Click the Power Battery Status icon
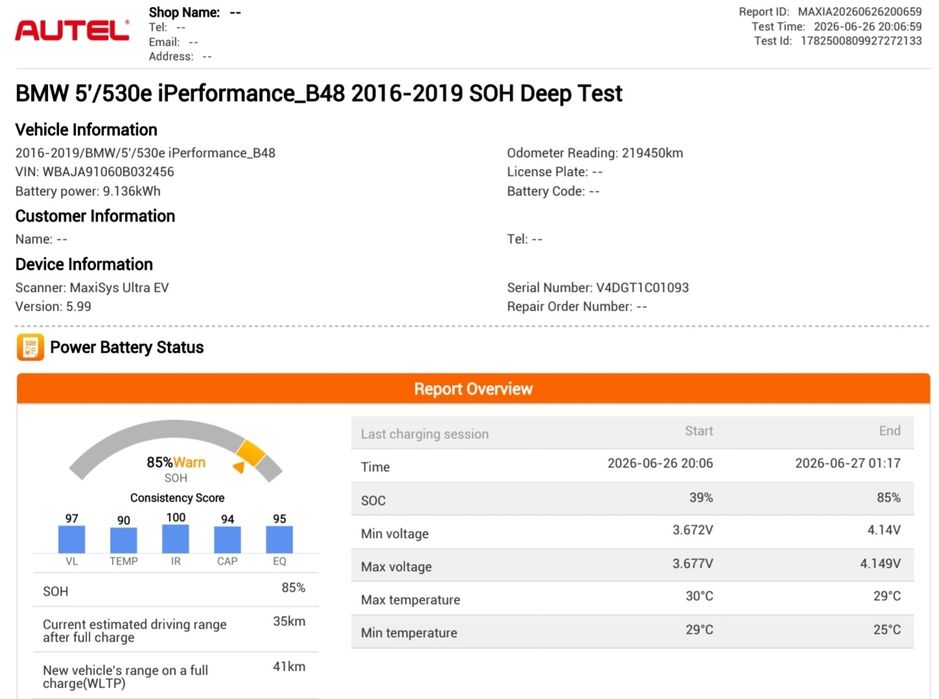 30,347
